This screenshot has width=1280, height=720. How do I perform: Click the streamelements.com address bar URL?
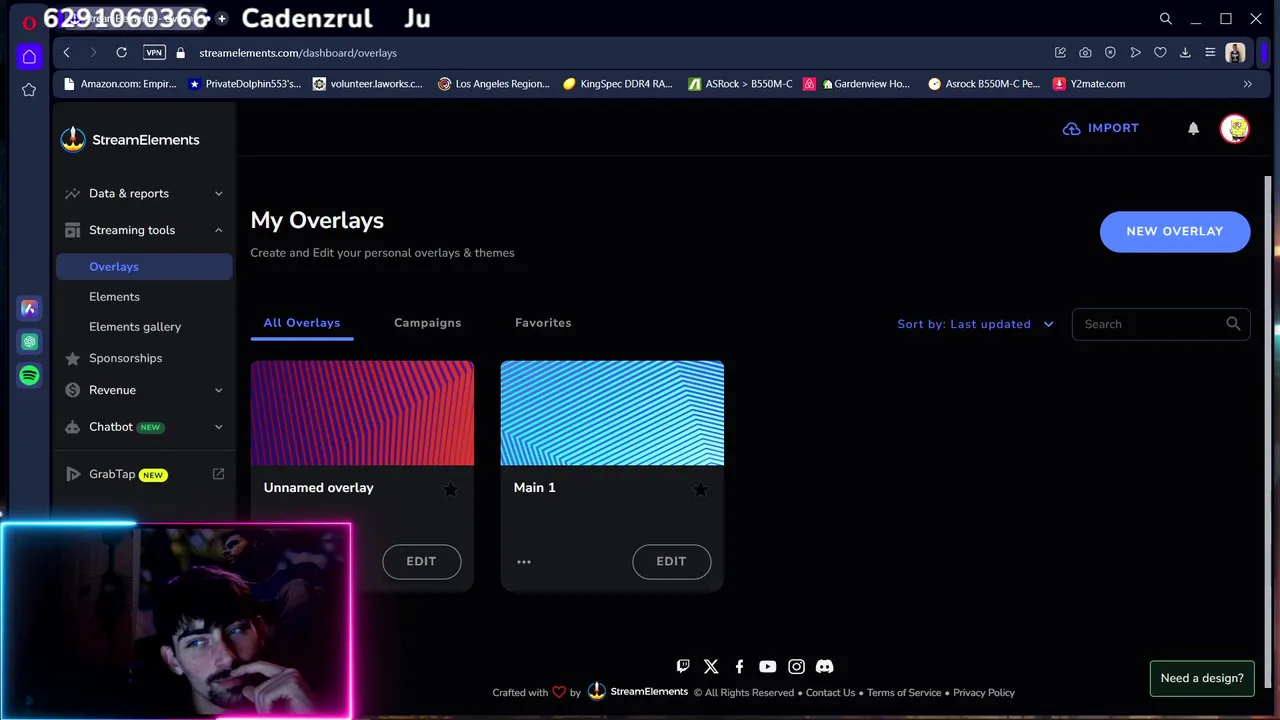tap(298, 52)
